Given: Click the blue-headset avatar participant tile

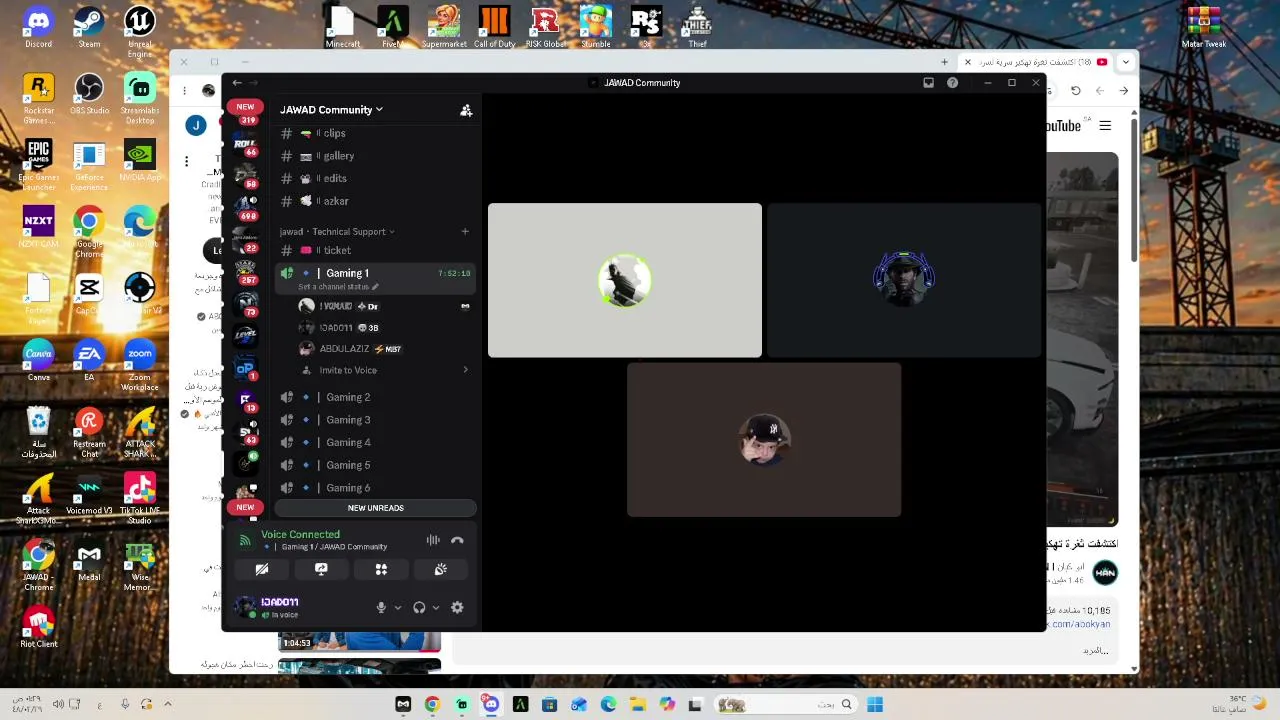Looking at the screenshot, I should (904, 280).
